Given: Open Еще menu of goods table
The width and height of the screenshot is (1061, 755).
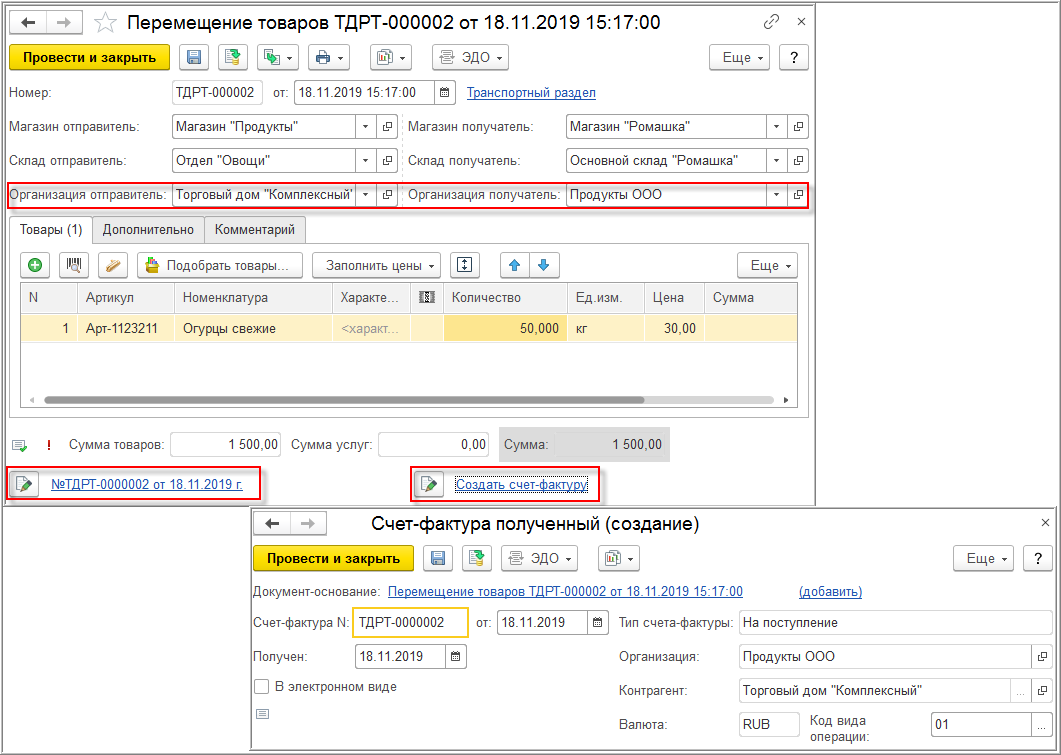Looking at the screenshot, I should pyautogui.click(x=767, y=265).
